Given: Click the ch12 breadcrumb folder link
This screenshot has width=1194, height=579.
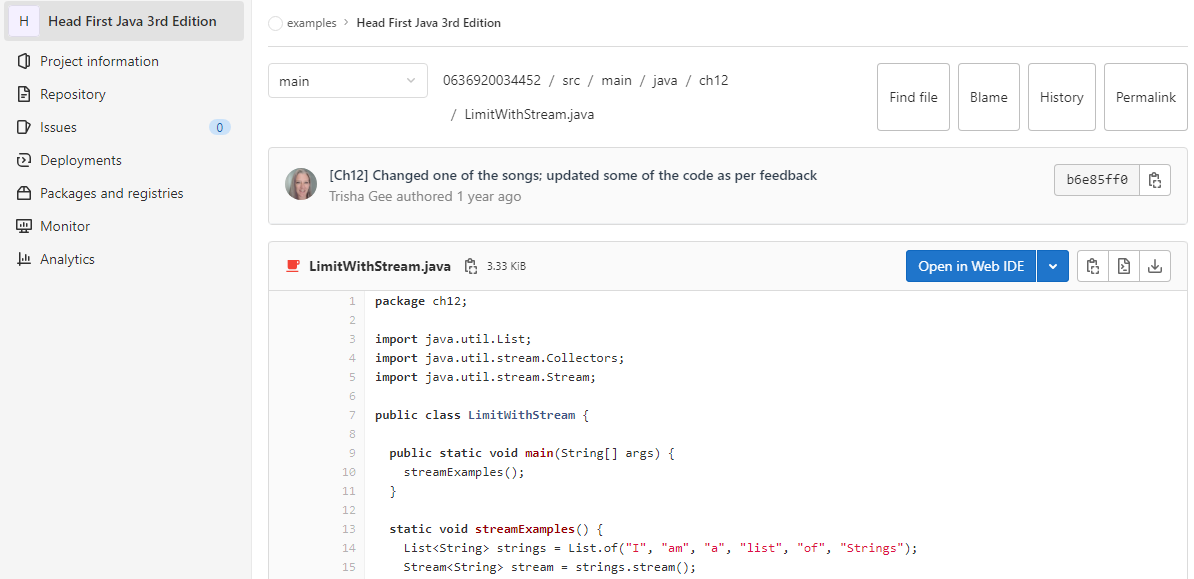Looking at the screenshot, I should tap(714, 80).
